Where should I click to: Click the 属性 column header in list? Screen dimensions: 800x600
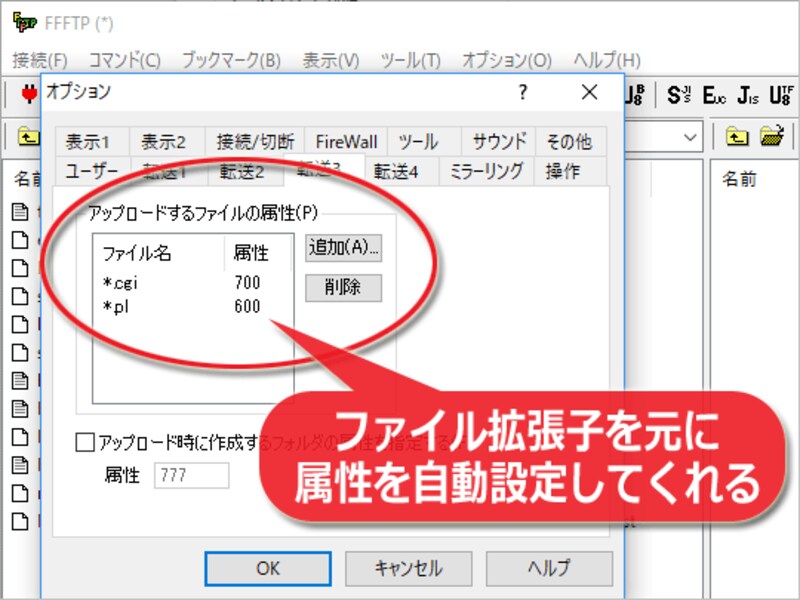[x=258, y=253]
